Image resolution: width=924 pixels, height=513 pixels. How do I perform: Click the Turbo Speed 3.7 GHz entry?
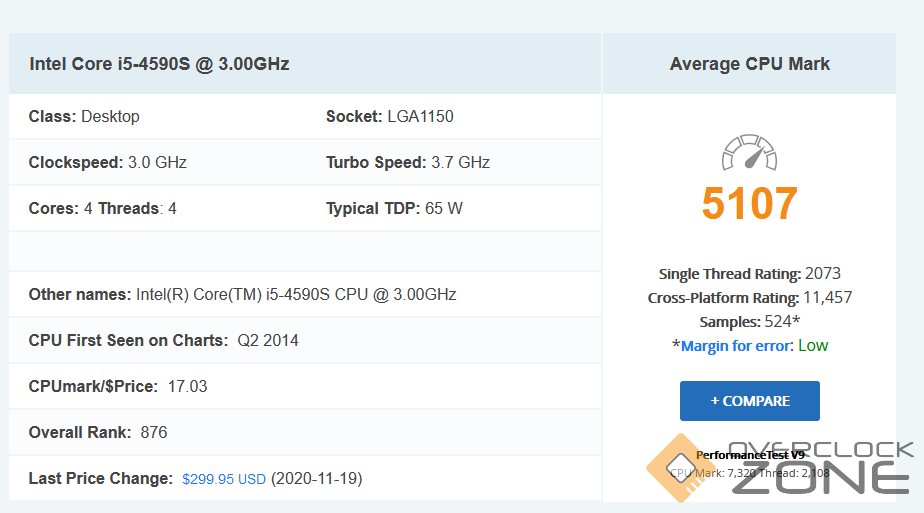click(x=407, y=162)
